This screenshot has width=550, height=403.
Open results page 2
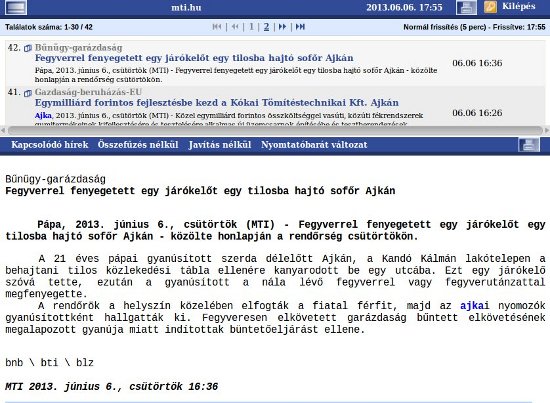pos(267,27)
